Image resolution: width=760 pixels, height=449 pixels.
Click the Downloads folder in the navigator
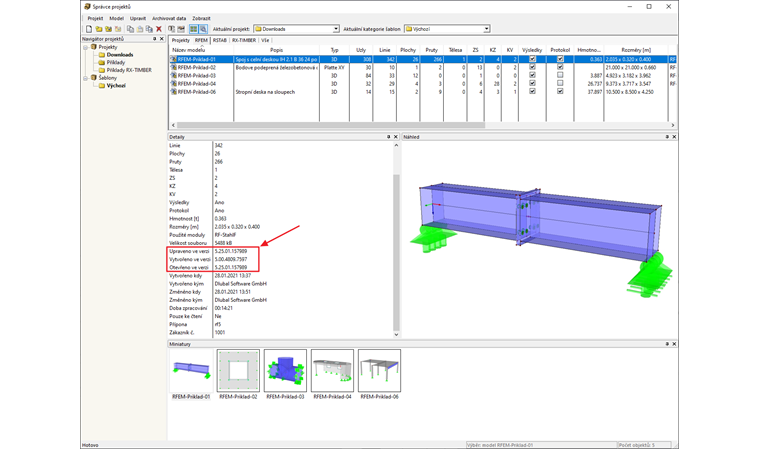click(x=116, y=55)
